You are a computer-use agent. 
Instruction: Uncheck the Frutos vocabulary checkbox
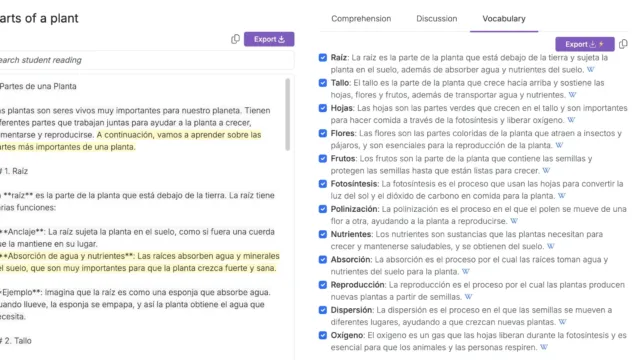tap(323, 159)
